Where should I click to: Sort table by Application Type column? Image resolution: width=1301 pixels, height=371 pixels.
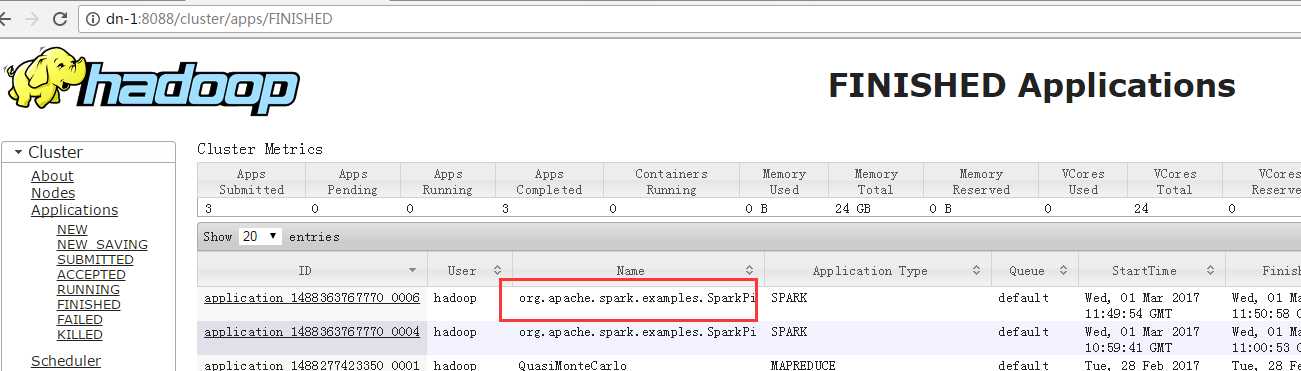click(x=878, y=271)
